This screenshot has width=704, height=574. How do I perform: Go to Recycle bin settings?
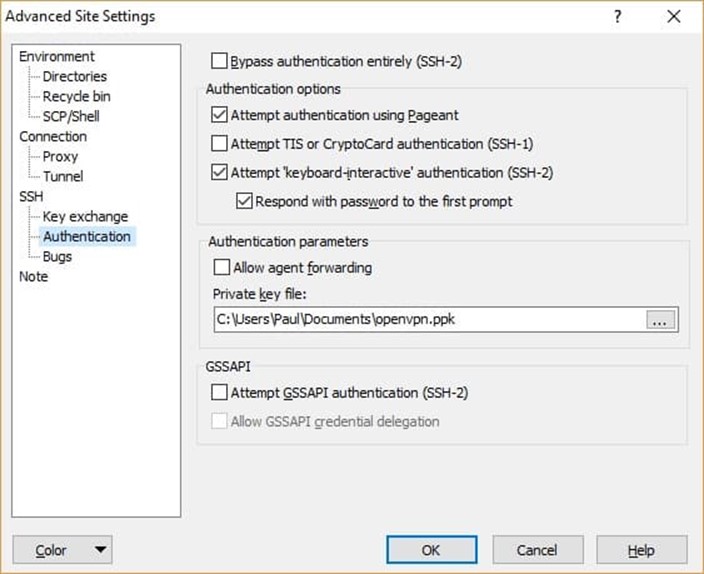(x=76, y=97)
